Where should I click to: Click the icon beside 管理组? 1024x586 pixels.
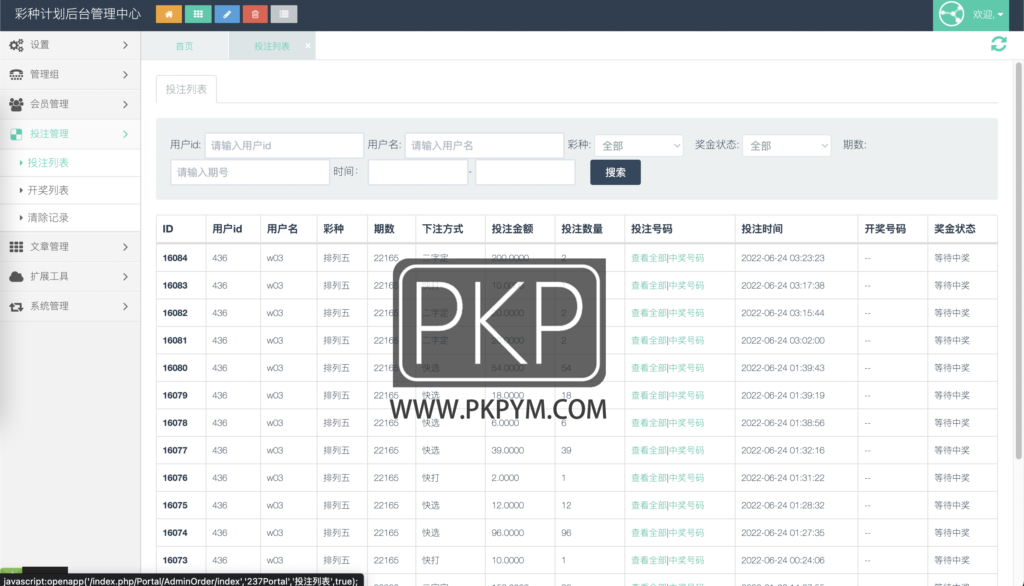(x=16, y=74)
